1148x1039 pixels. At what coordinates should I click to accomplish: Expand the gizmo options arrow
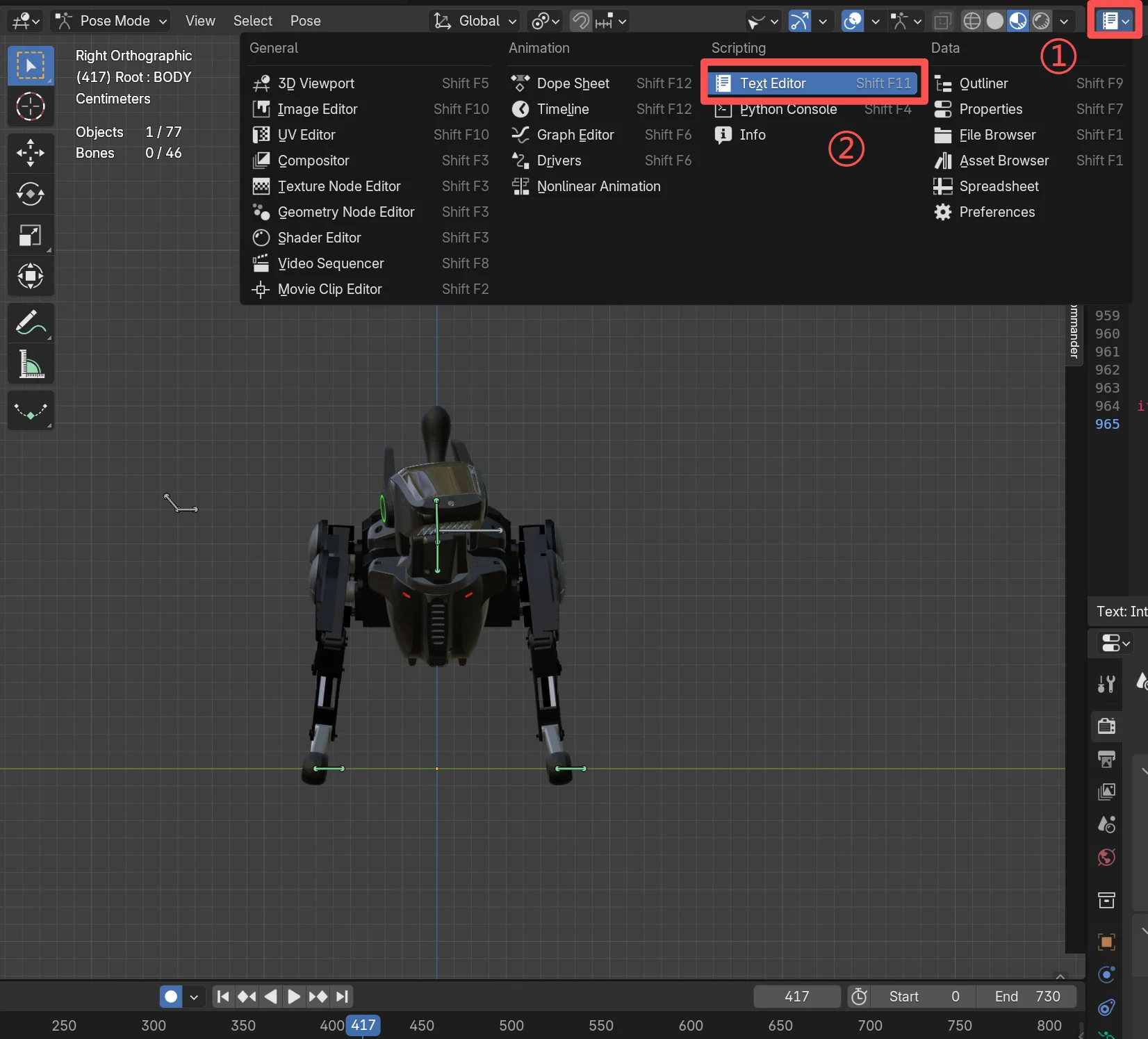823,21
